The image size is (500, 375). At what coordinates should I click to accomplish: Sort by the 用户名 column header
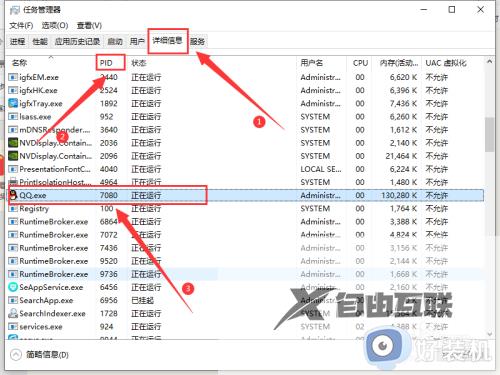coord(321,63)
